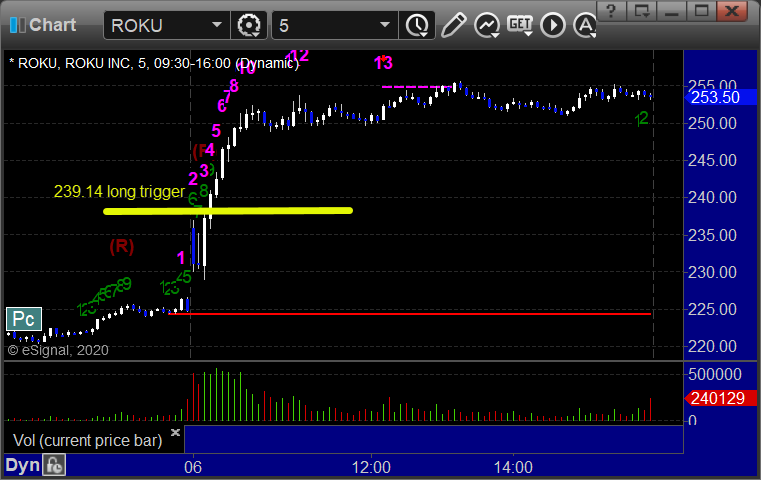Open the help question mark button
761x480 pixels.
pos(611,10)
